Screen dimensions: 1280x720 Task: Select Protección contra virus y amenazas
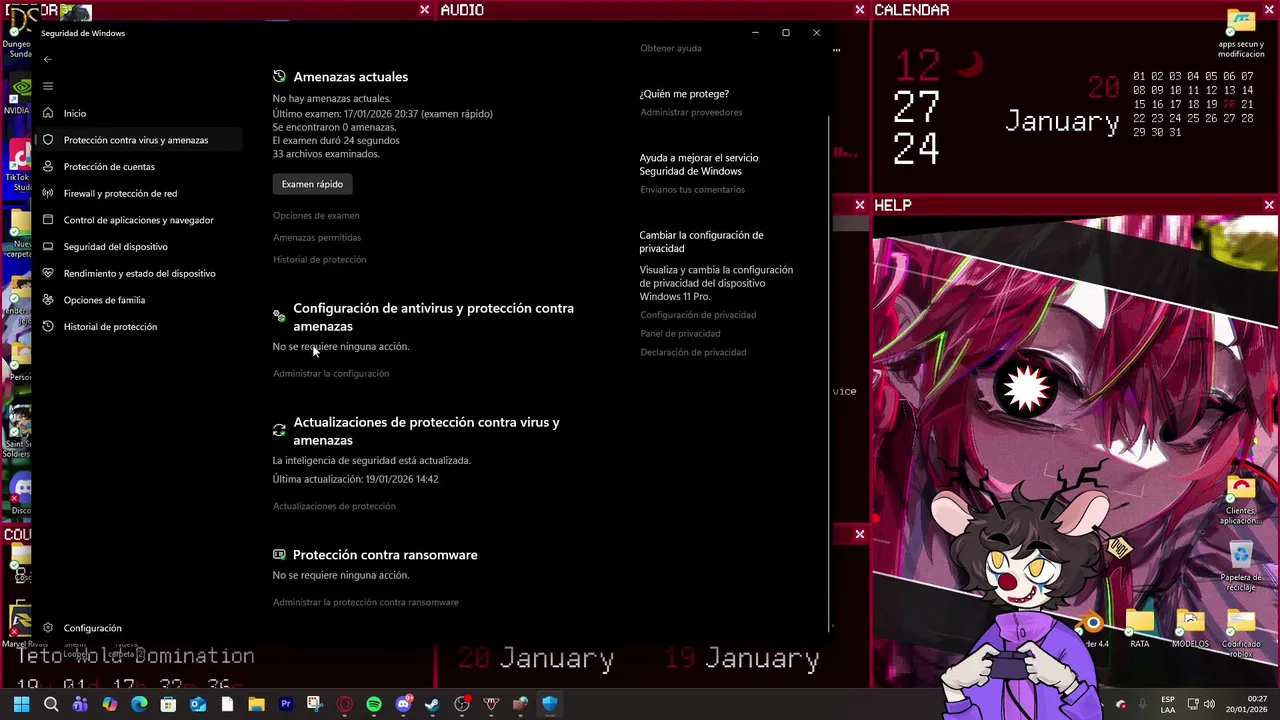pos(136,140)
